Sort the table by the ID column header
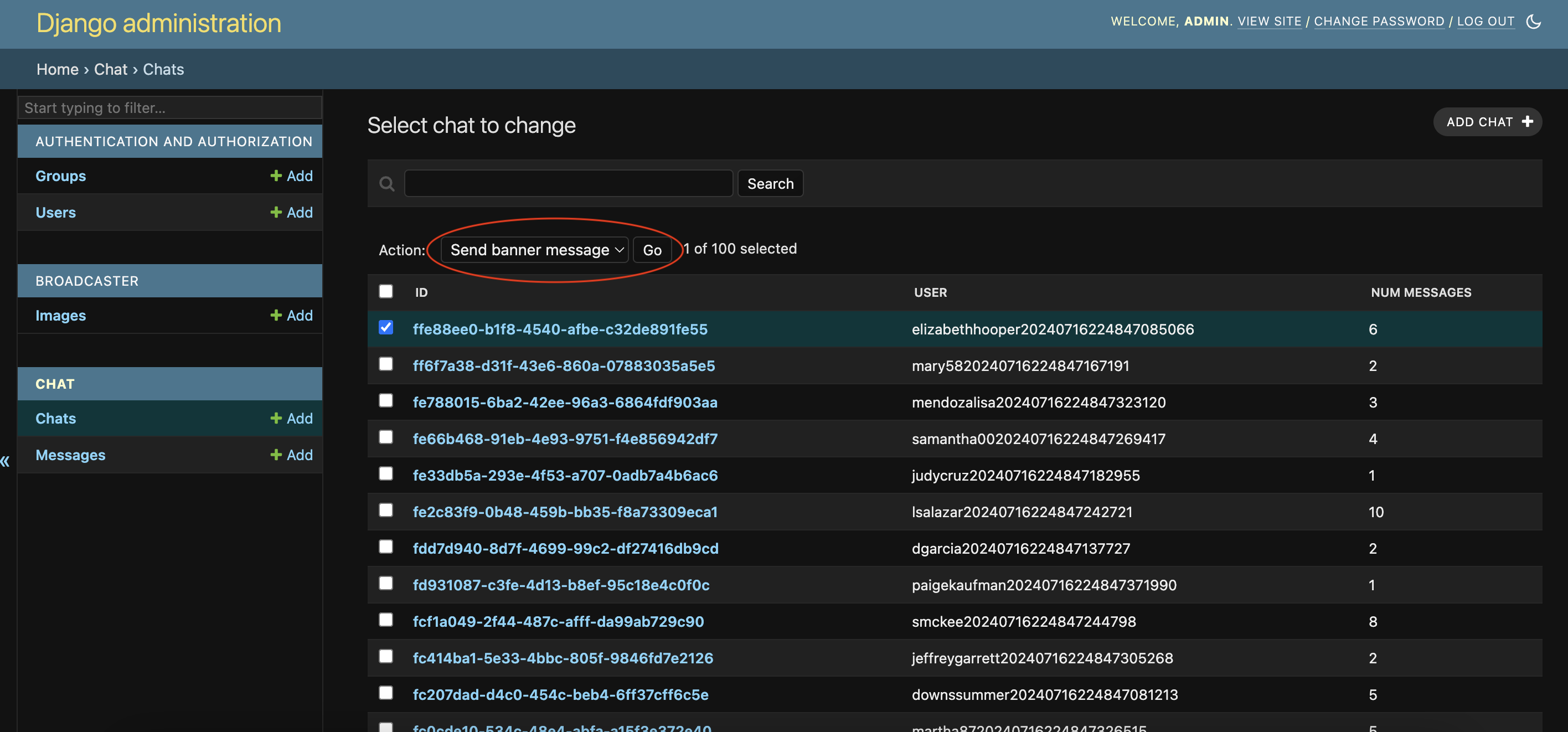The image size is (1568, 732). (x=421, y=292)
